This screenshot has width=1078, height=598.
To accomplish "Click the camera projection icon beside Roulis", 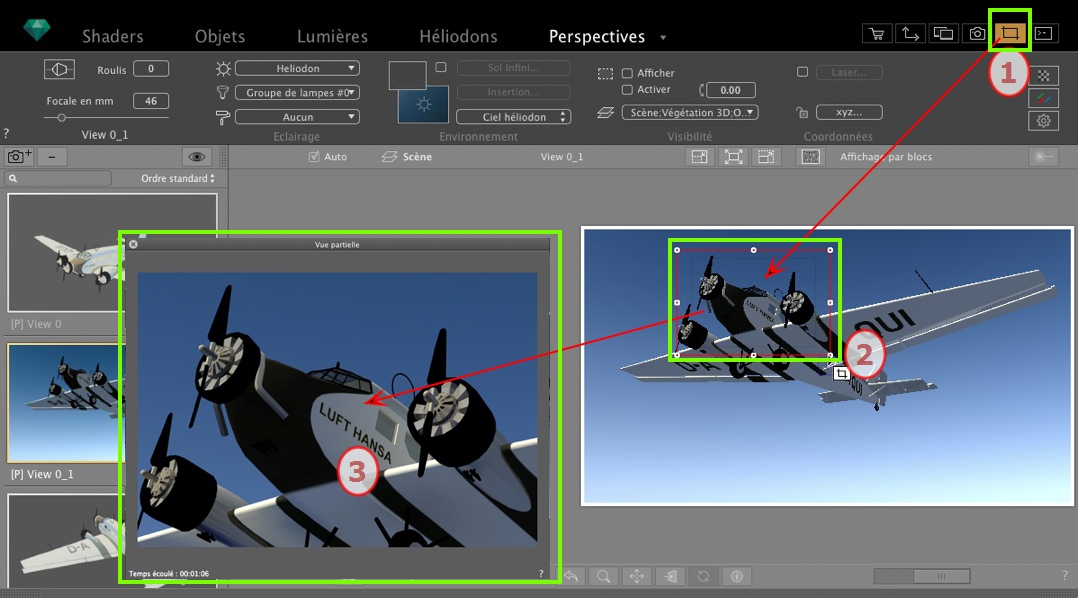I will tap(59, 69).
